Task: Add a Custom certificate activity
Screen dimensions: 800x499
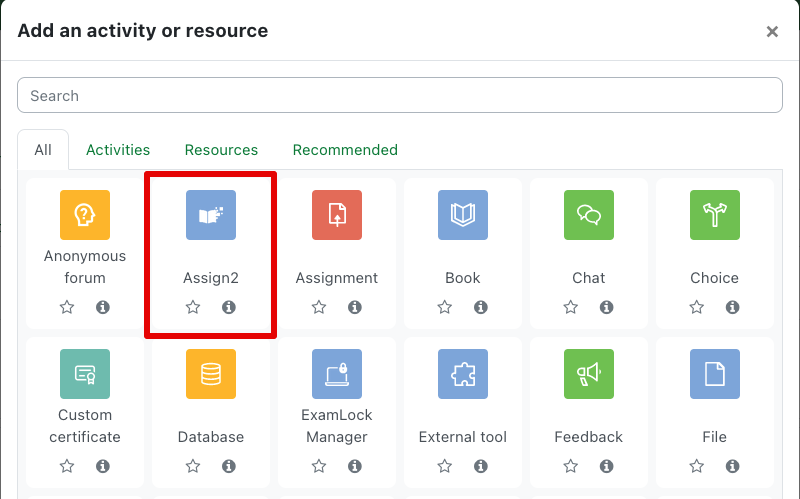Action: [85, 374]
